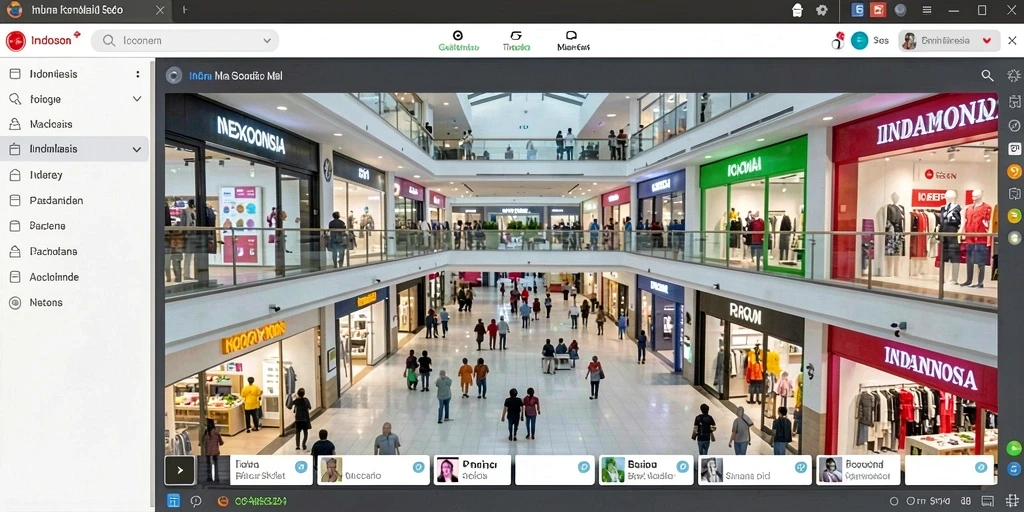Open the red-badged notification icon
Screen dimensions: 1024x512
[837, 40]
